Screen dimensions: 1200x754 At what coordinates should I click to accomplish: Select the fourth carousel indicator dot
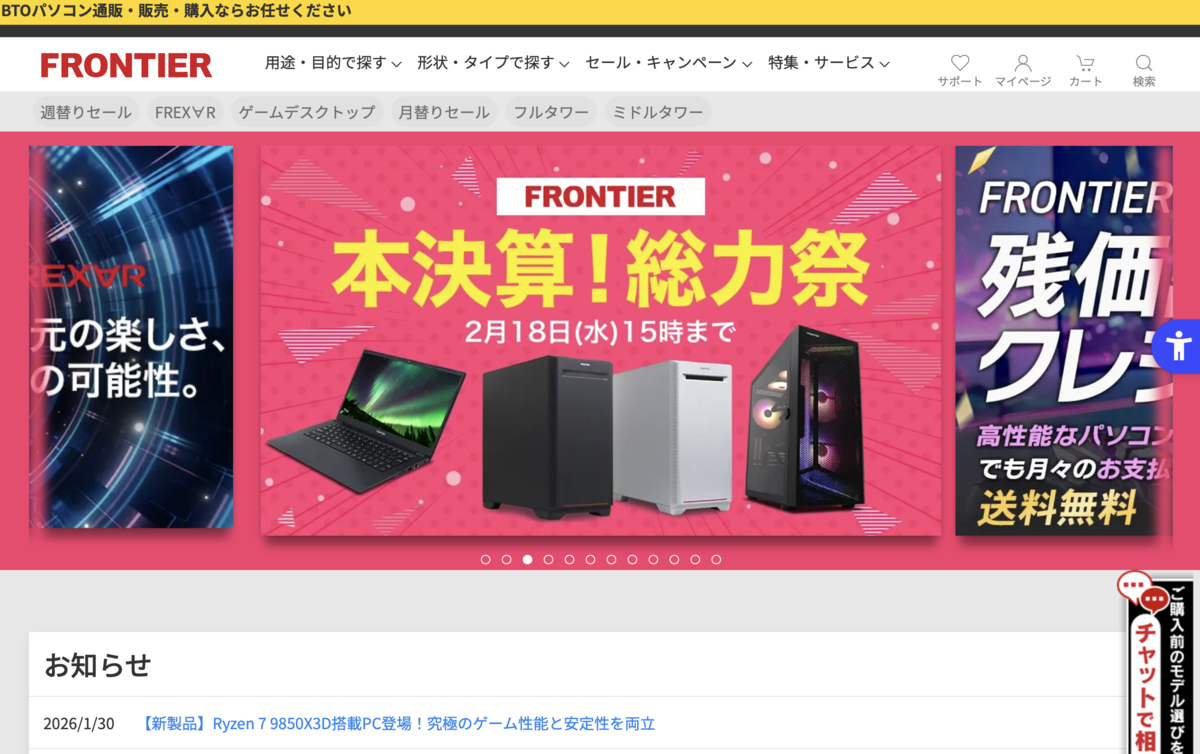pyautogui.click(x=548, y=559)
